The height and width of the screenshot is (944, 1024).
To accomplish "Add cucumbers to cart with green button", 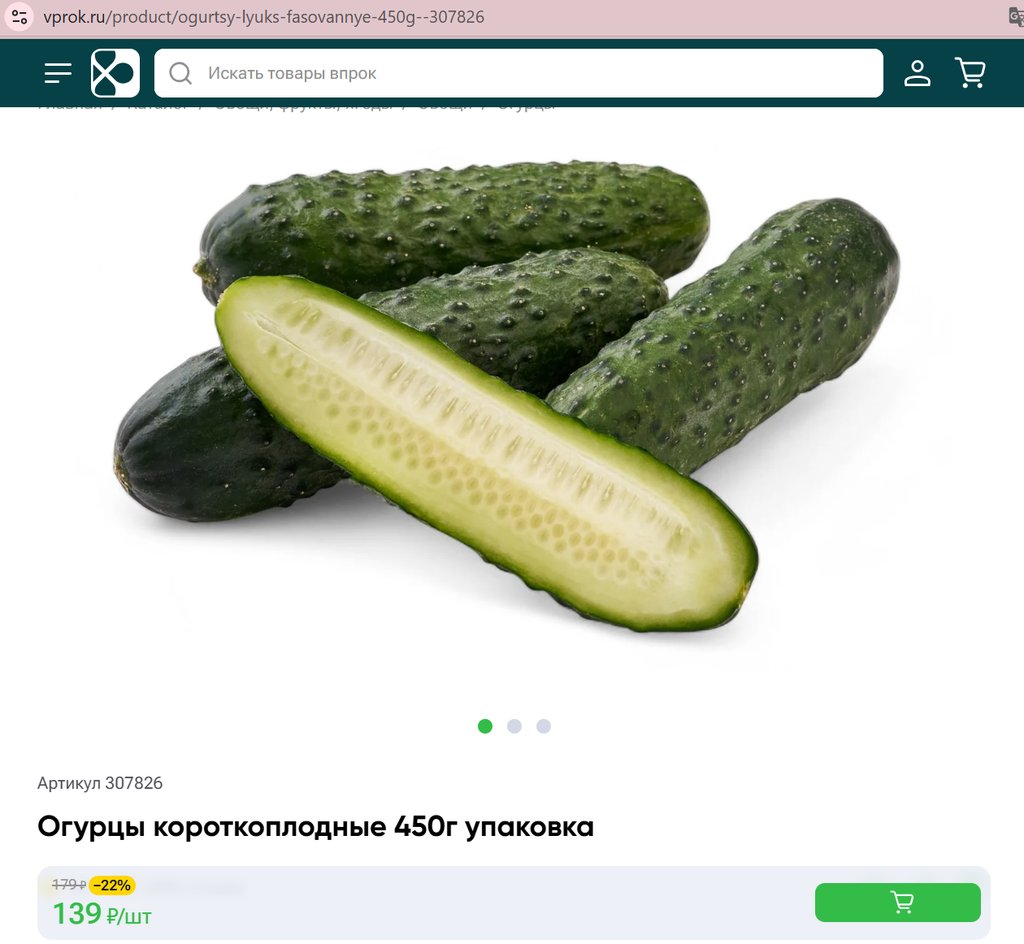I will (897, 902).
